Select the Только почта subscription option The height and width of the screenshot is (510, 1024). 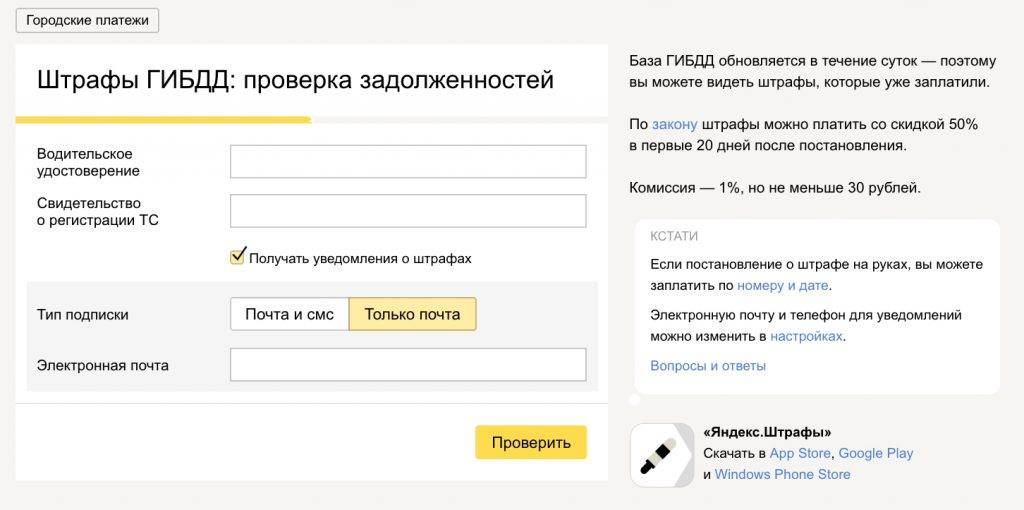(x=412, y=314)
